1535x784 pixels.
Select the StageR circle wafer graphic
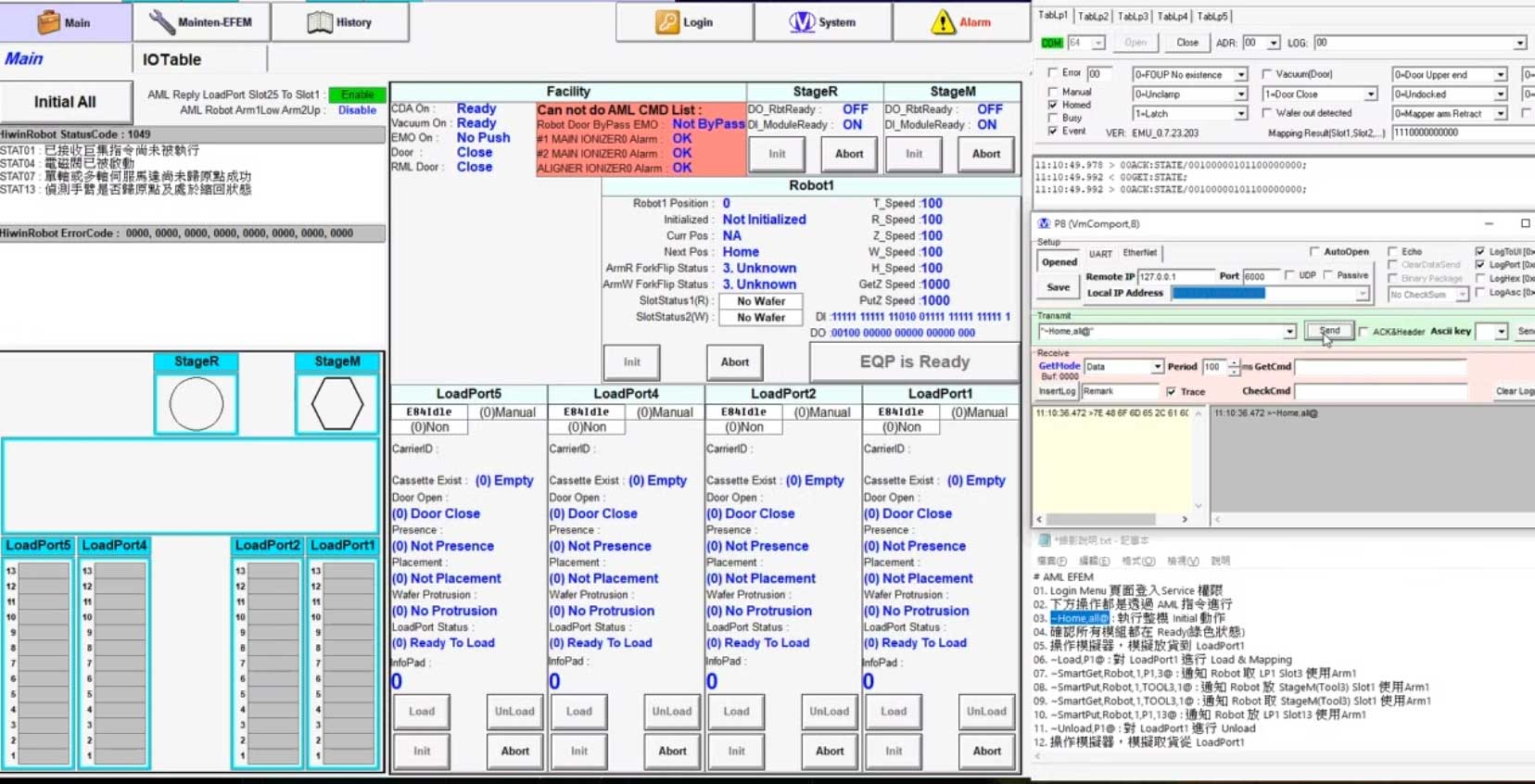[197, 404]
